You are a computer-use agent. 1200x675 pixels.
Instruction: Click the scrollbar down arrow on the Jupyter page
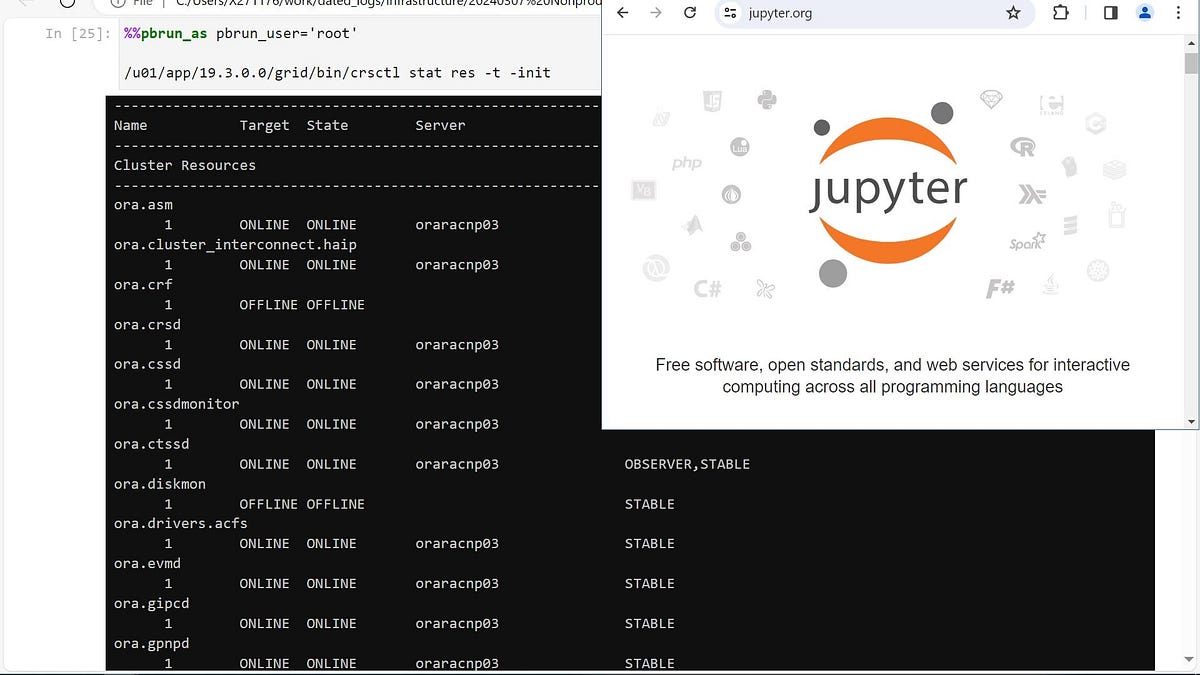click(1191, 420)
